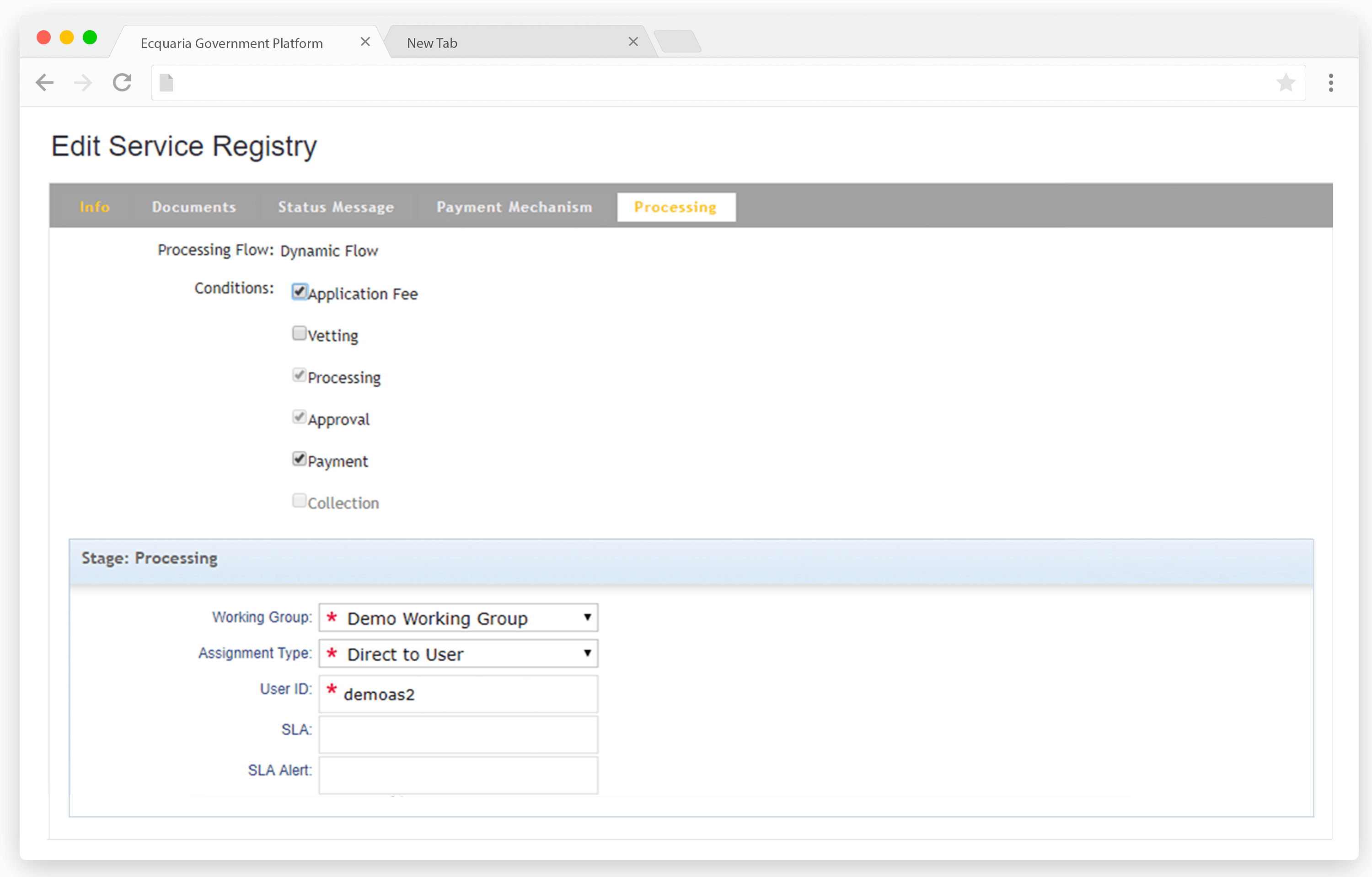Click the SLA Alert input field
1372x877 pixels.
(x=457, y=775)
